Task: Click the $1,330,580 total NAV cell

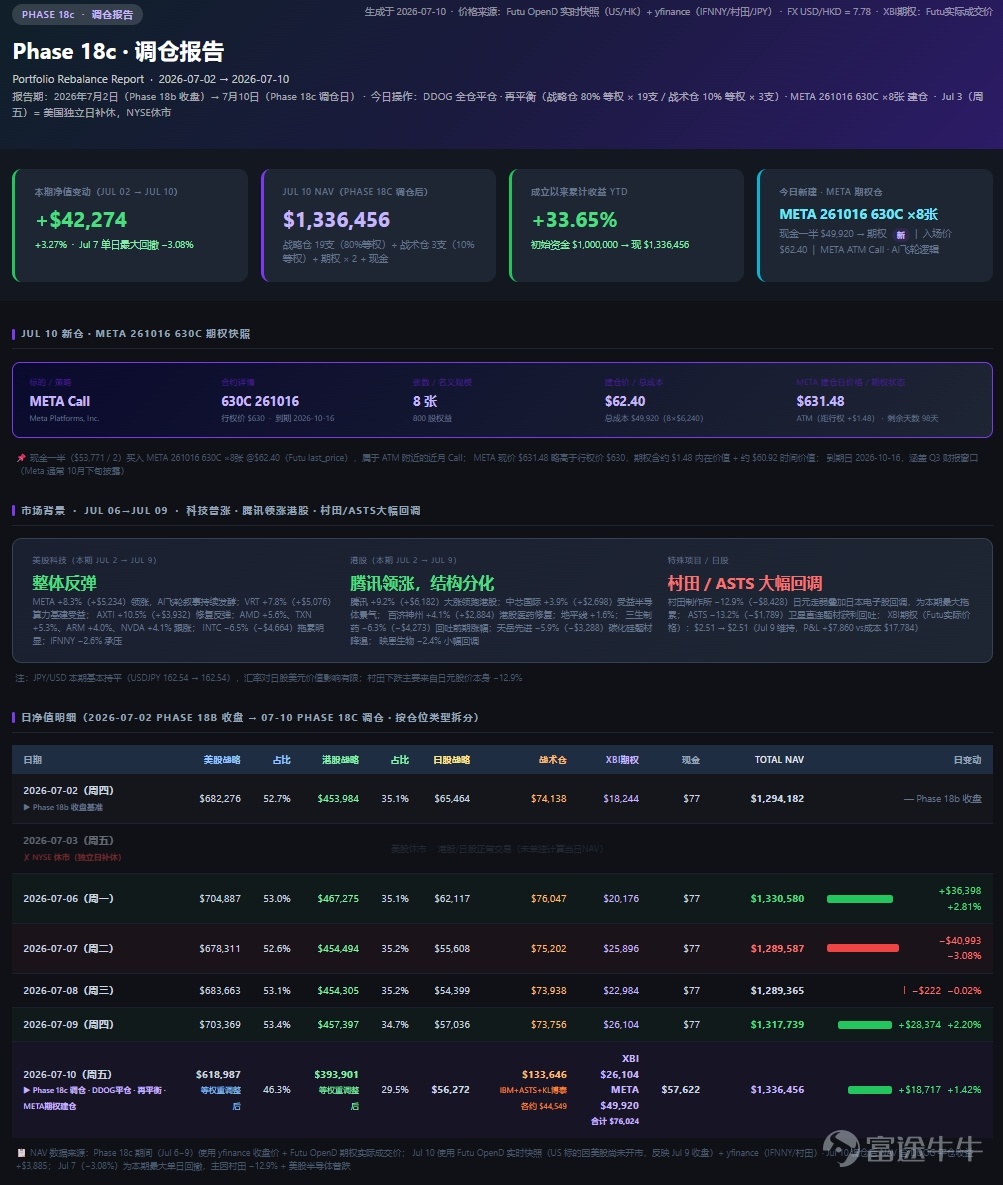Action: (x=777, y=899)
